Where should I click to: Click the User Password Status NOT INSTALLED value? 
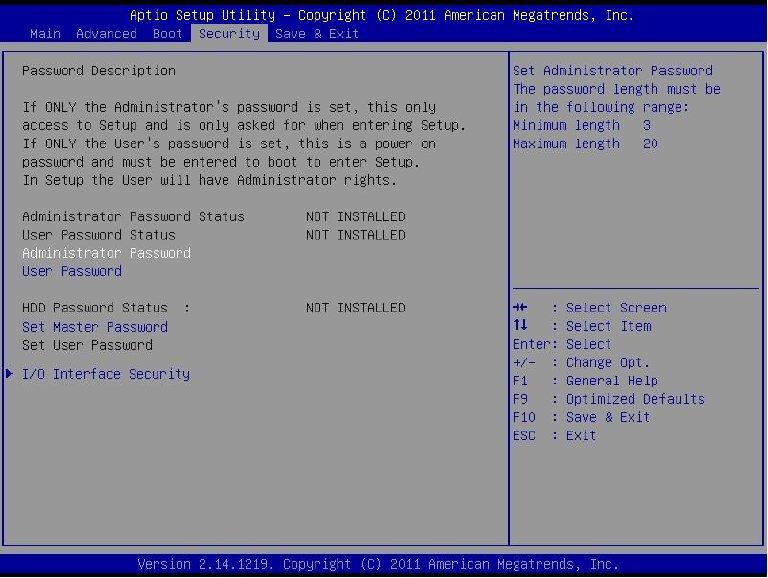pos(355,235)
